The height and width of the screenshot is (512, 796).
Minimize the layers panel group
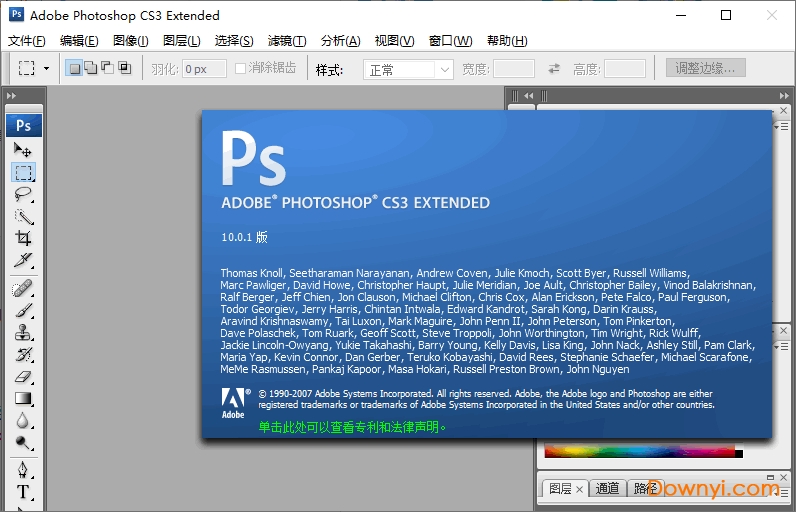click(x=771, y=477)
